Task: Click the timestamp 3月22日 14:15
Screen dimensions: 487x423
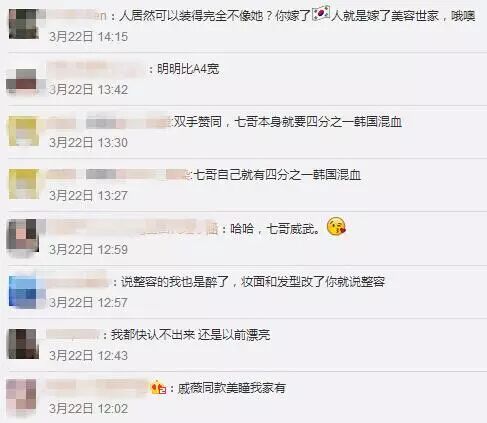Action: [x=88, y=37]
